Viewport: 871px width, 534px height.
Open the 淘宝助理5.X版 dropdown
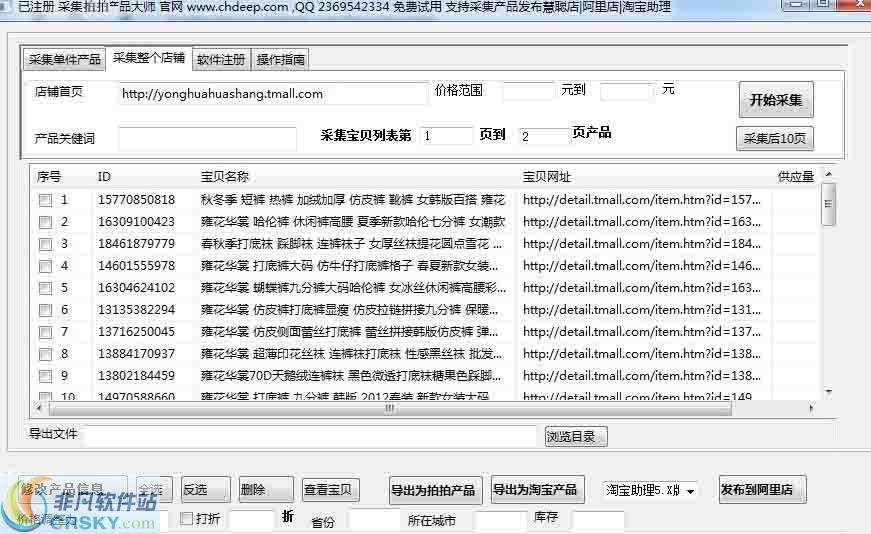click(650, 491)
